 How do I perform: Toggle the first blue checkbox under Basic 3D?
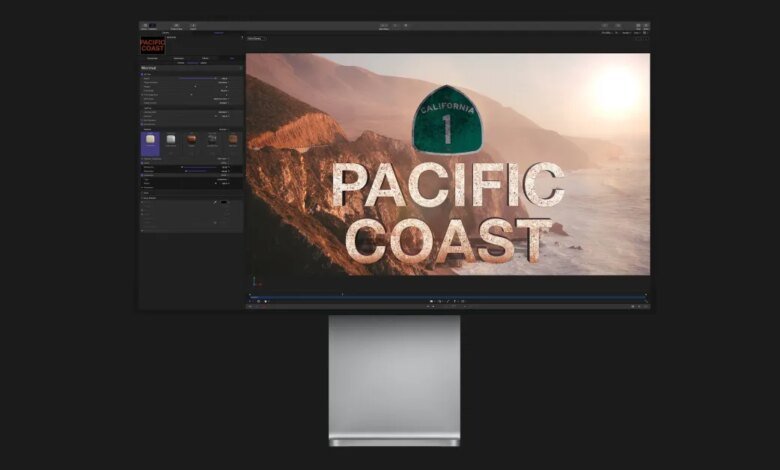coord(143,74)
